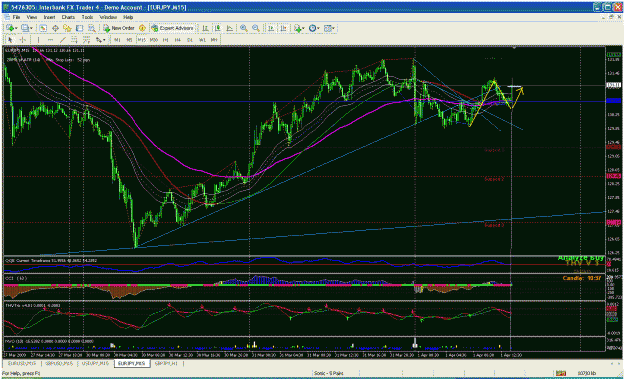Open the Tools menu

87,17
